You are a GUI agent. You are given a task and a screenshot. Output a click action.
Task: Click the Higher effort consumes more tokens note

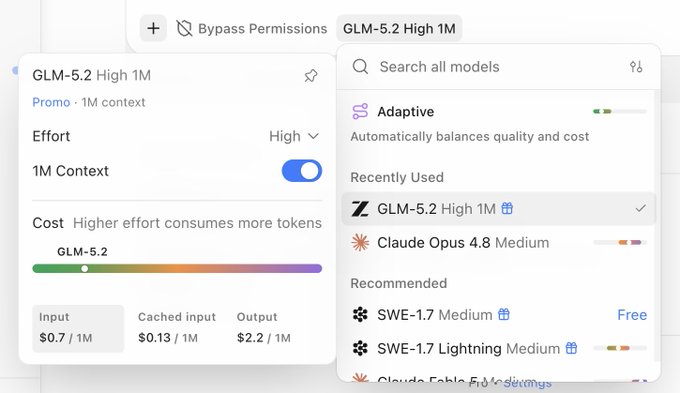197,223
